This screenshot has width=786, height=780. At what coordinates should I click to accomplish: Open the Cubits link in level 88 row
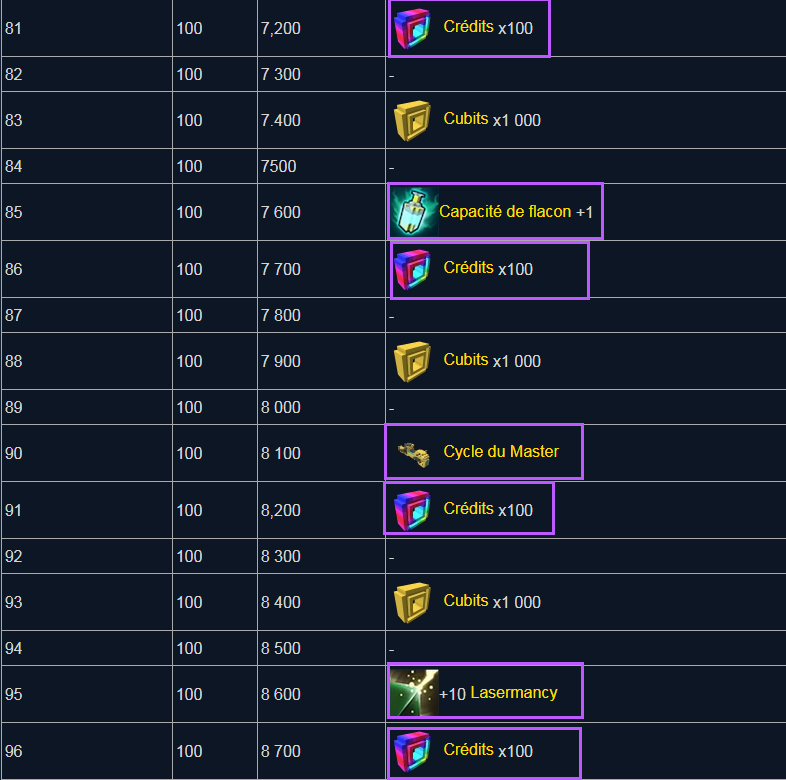point(466,360)
